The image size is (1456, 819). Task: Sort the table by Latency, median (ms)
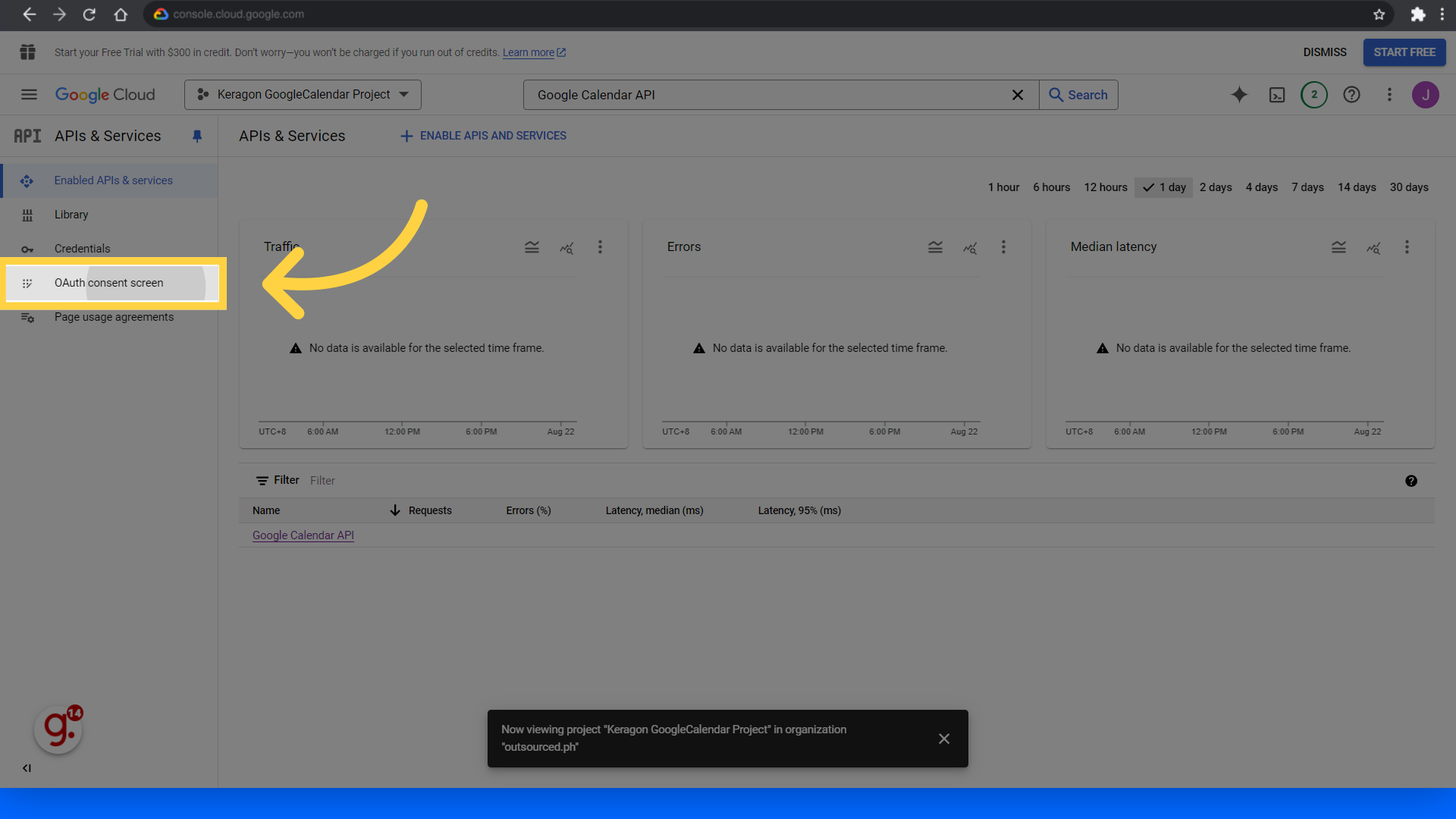click(x=654, y=510)
